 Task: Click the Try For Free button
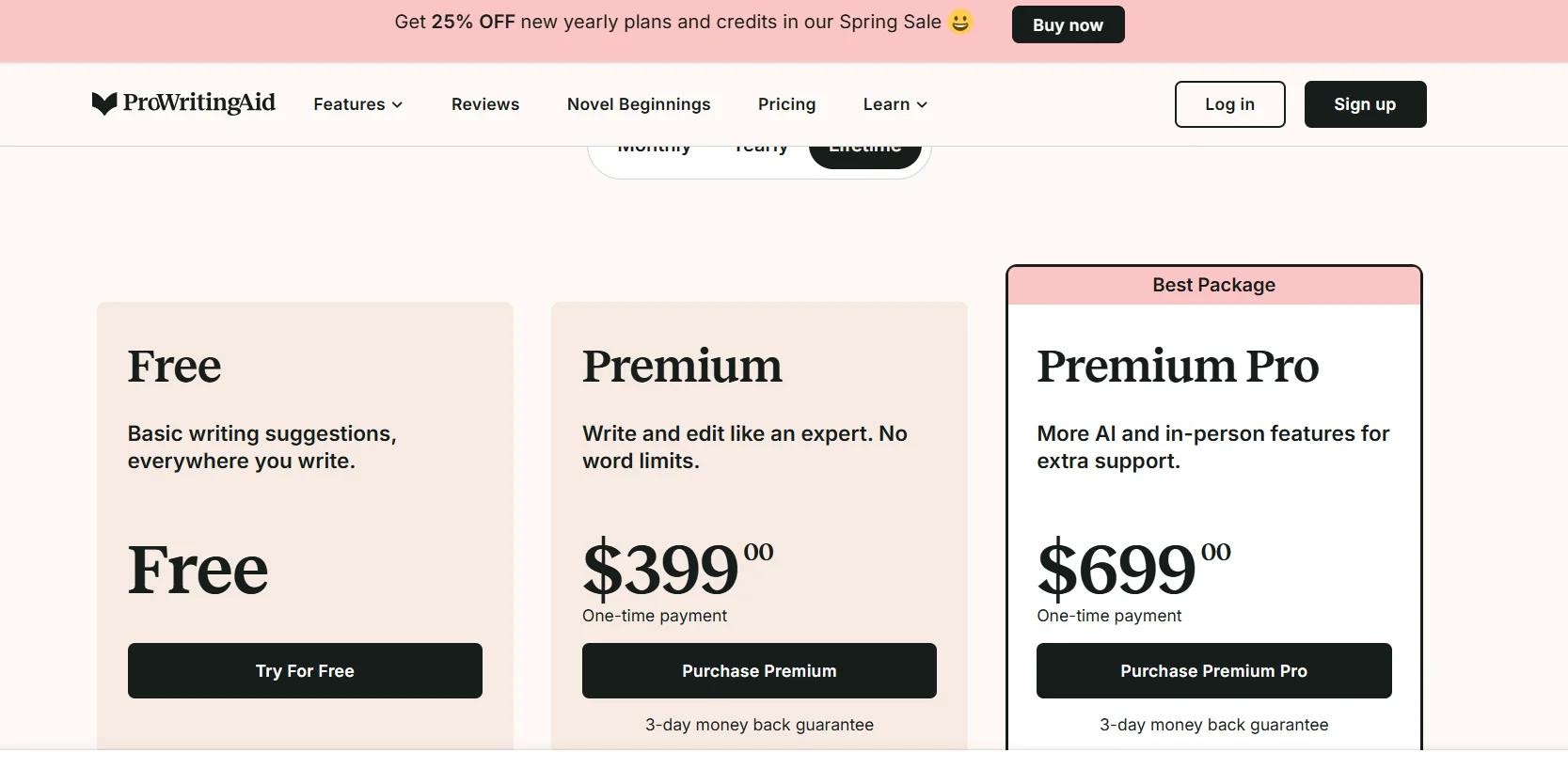305,670
